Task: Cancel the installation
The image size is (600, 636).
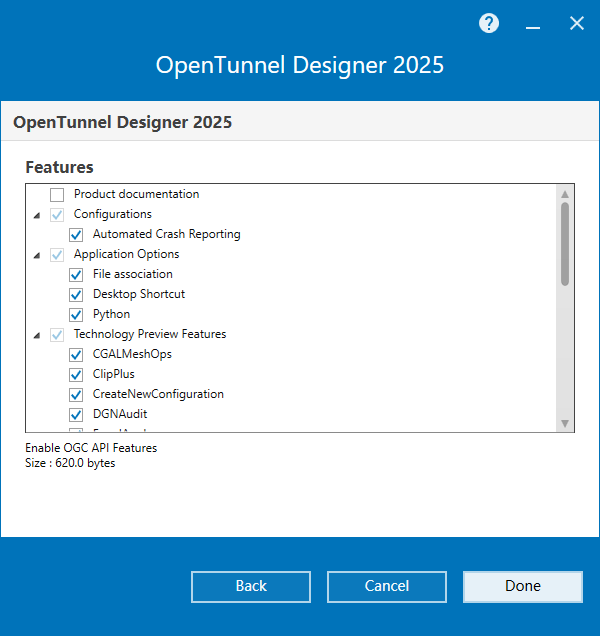Action: pyautogui.click(x=387, y=587)
